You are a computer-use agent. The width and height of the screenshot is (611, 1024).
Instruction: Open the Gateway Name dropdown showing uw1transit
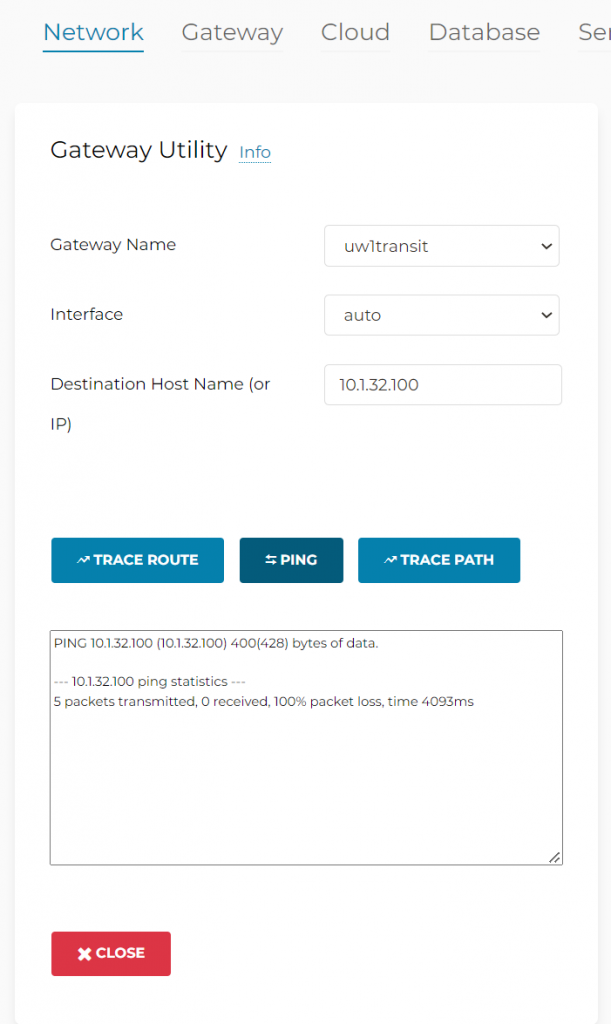pyautogui.click(x=442, y=246)
